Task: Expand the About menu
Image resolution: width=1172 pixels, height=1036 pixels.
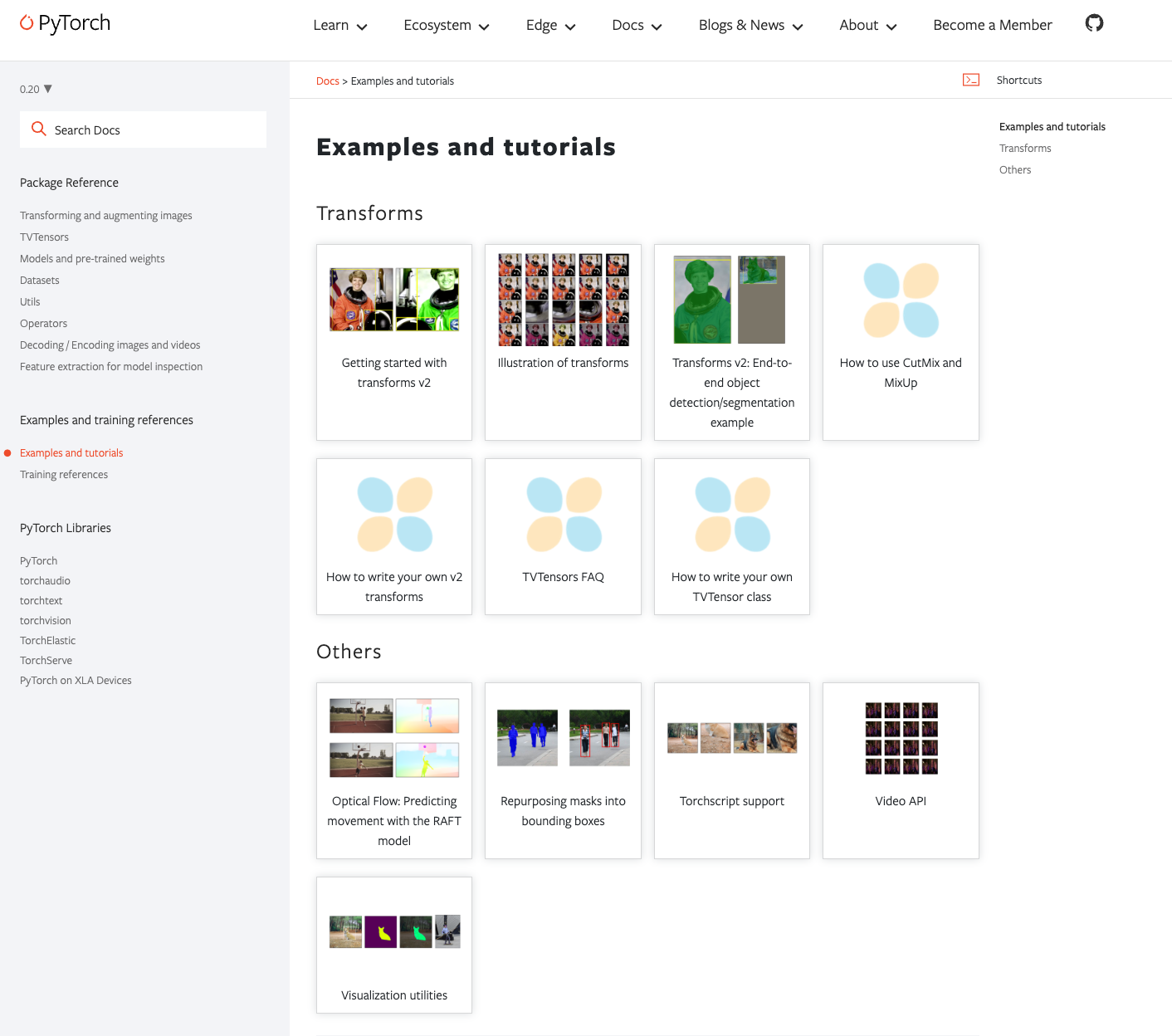Action: (x=867, y=26)
